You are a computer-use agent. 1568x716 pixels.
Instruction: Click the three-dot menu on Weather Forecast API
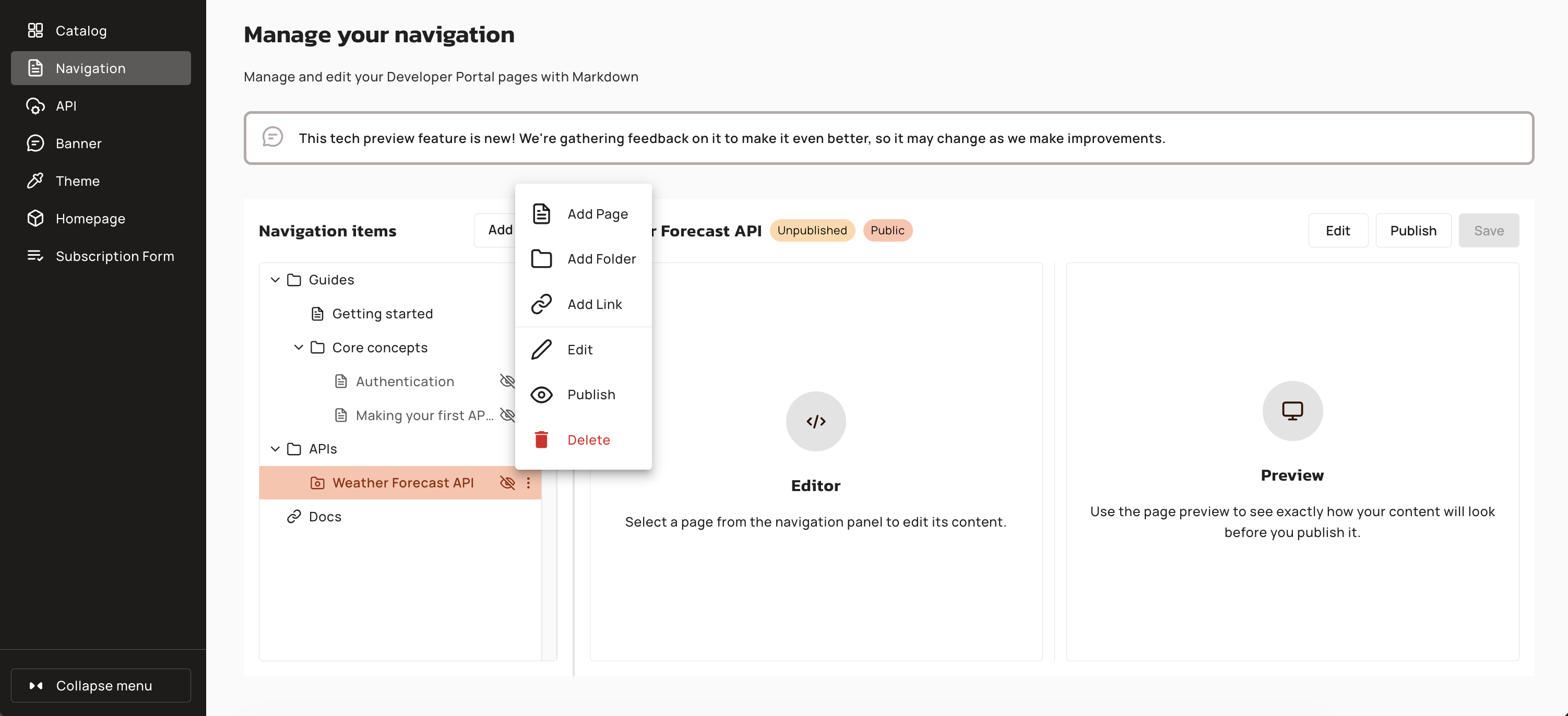[528, 482]
